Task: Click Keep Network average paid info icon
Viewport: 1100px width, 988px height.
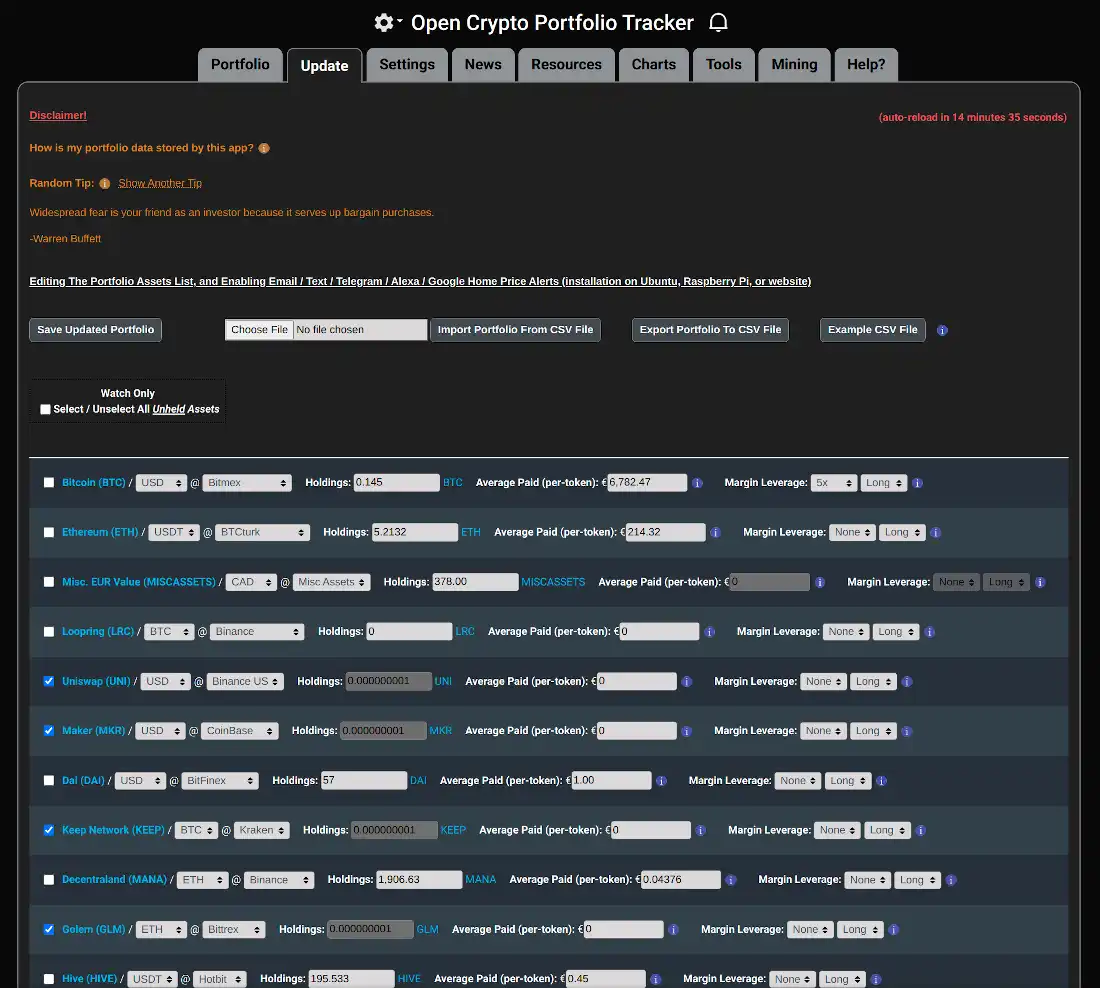Action: [x=700, y=831]
